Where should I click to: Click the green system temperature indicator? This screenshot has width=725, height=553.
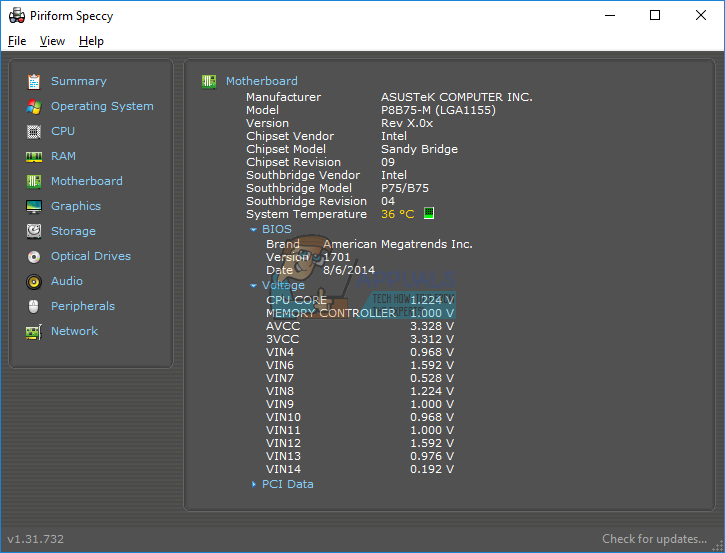429,213
